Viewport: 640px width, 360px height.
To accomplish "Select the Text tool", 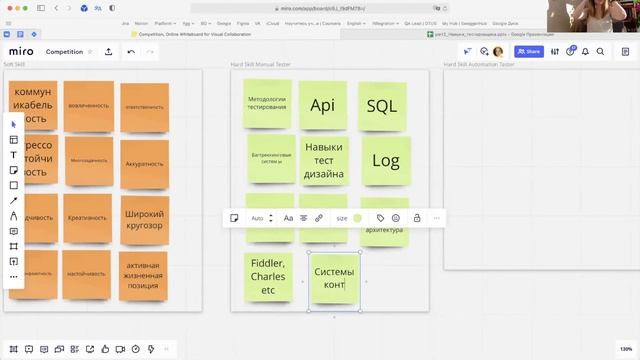I will pyautogui.click(x=13, y=155).
